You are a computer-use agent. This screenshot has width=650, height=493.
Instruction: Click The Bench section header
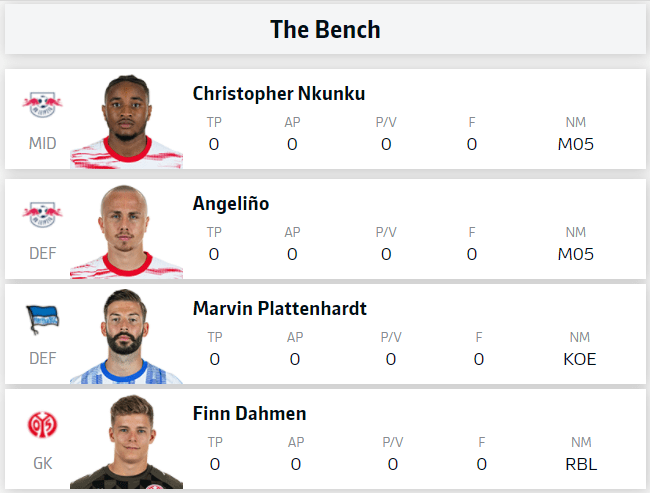[325, 29]
